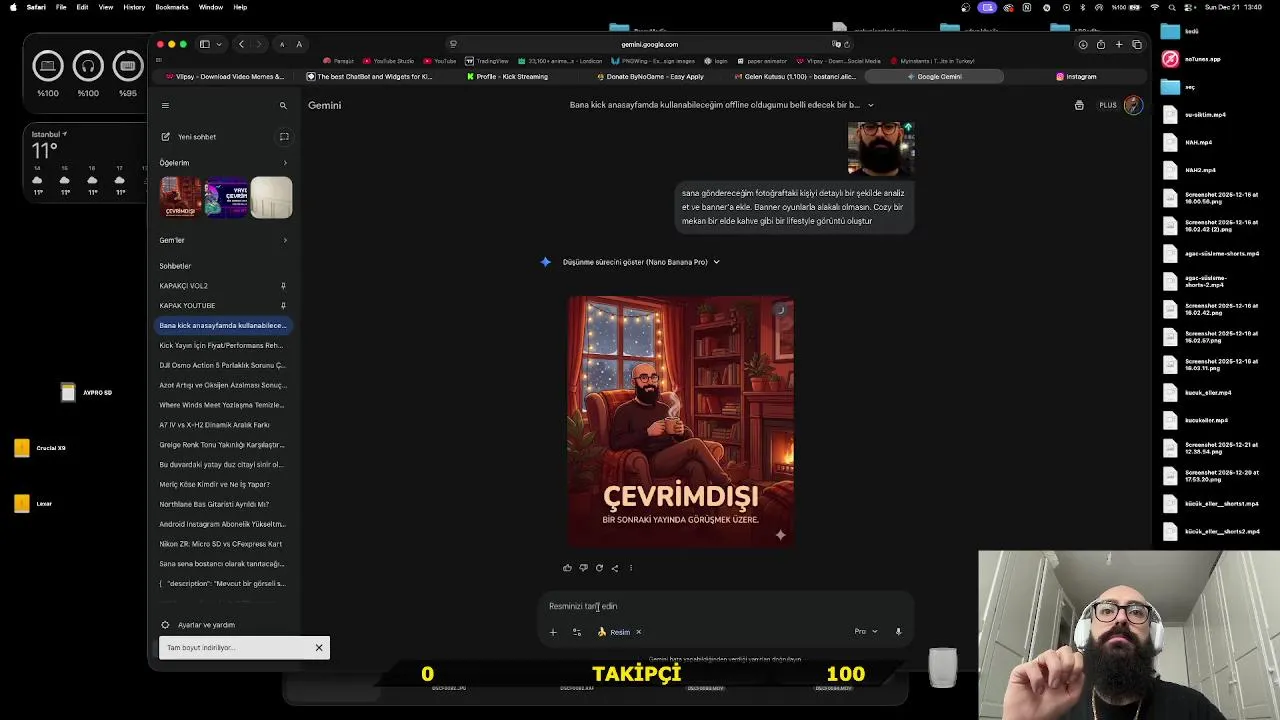Show Safari tab overview
Viewport: 1280px width, 720px height.
pyautogui.click(x=1137, y=44)
